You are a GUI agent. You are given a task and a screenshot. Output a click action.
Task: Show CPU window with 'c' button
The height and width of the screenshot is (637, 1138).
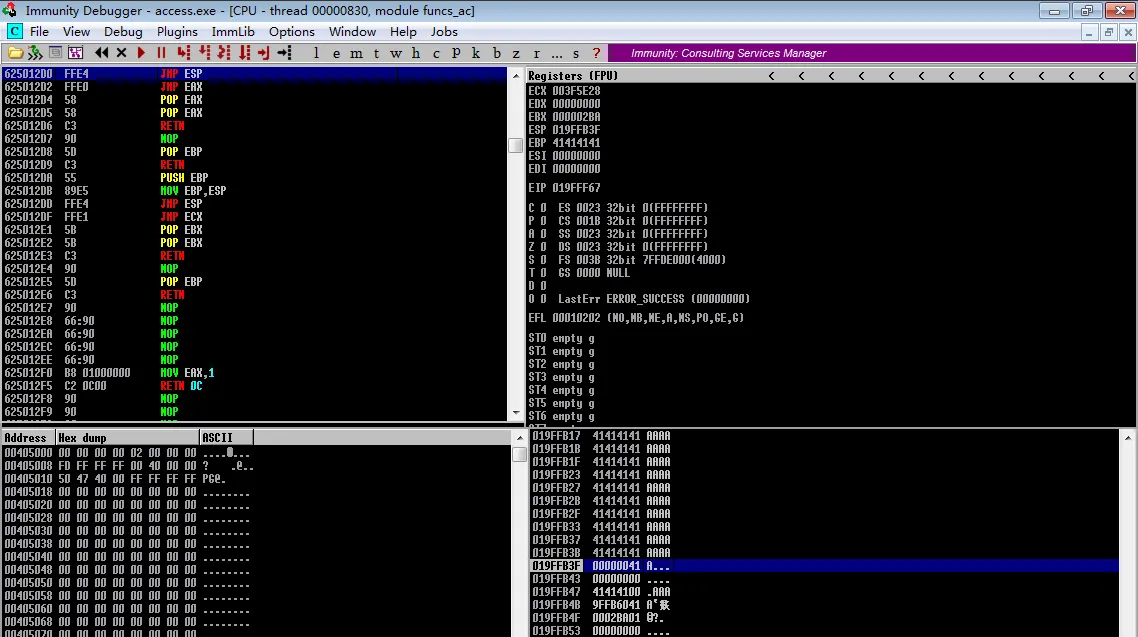436,53
